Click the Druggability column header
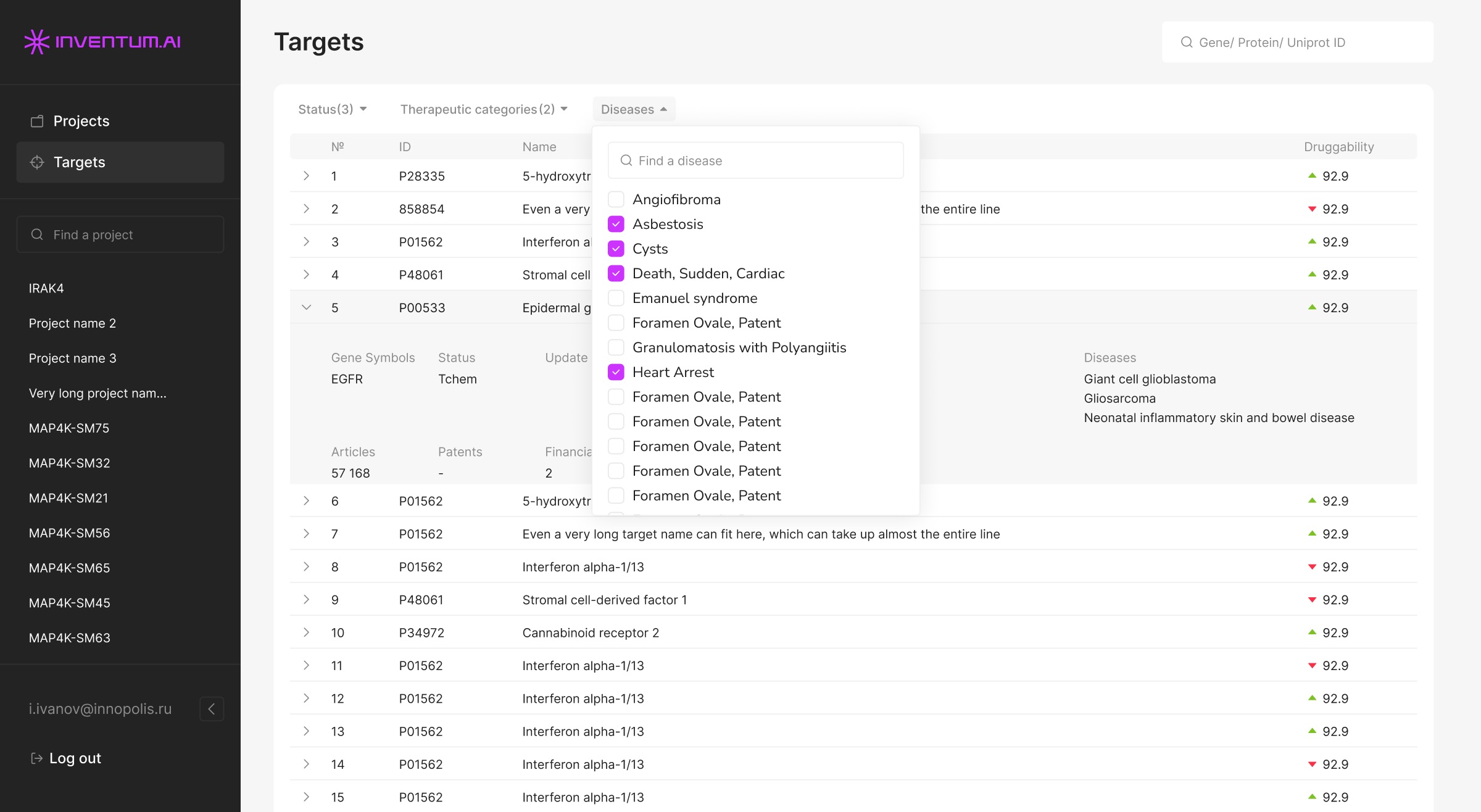The width and height of the screenshot is (1481, 812). tap(1339, 147)
